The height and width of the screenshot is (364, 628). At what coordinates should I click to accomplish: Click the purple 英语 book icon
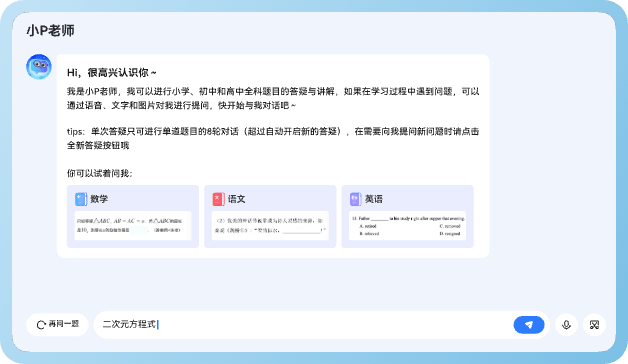pyautogui.click(x=356, y=199)
